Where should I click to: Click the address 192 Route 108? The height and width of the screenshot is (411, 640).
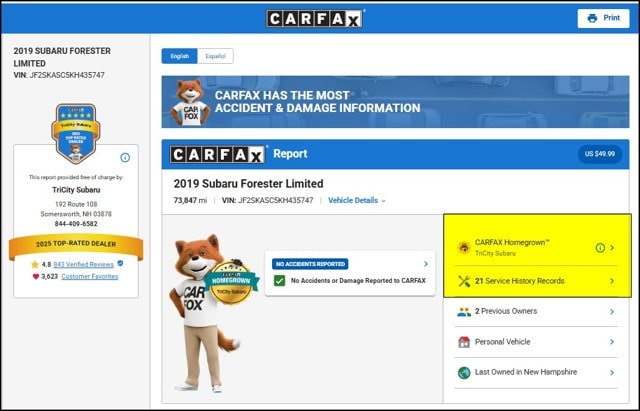76,204
